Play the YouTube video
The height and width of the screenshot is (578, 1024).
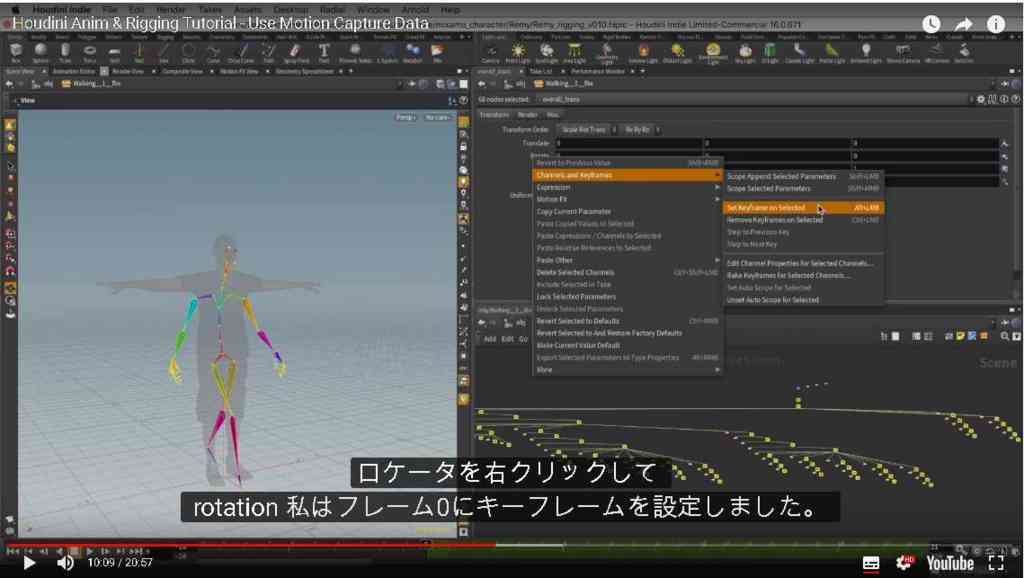(29, 562)
